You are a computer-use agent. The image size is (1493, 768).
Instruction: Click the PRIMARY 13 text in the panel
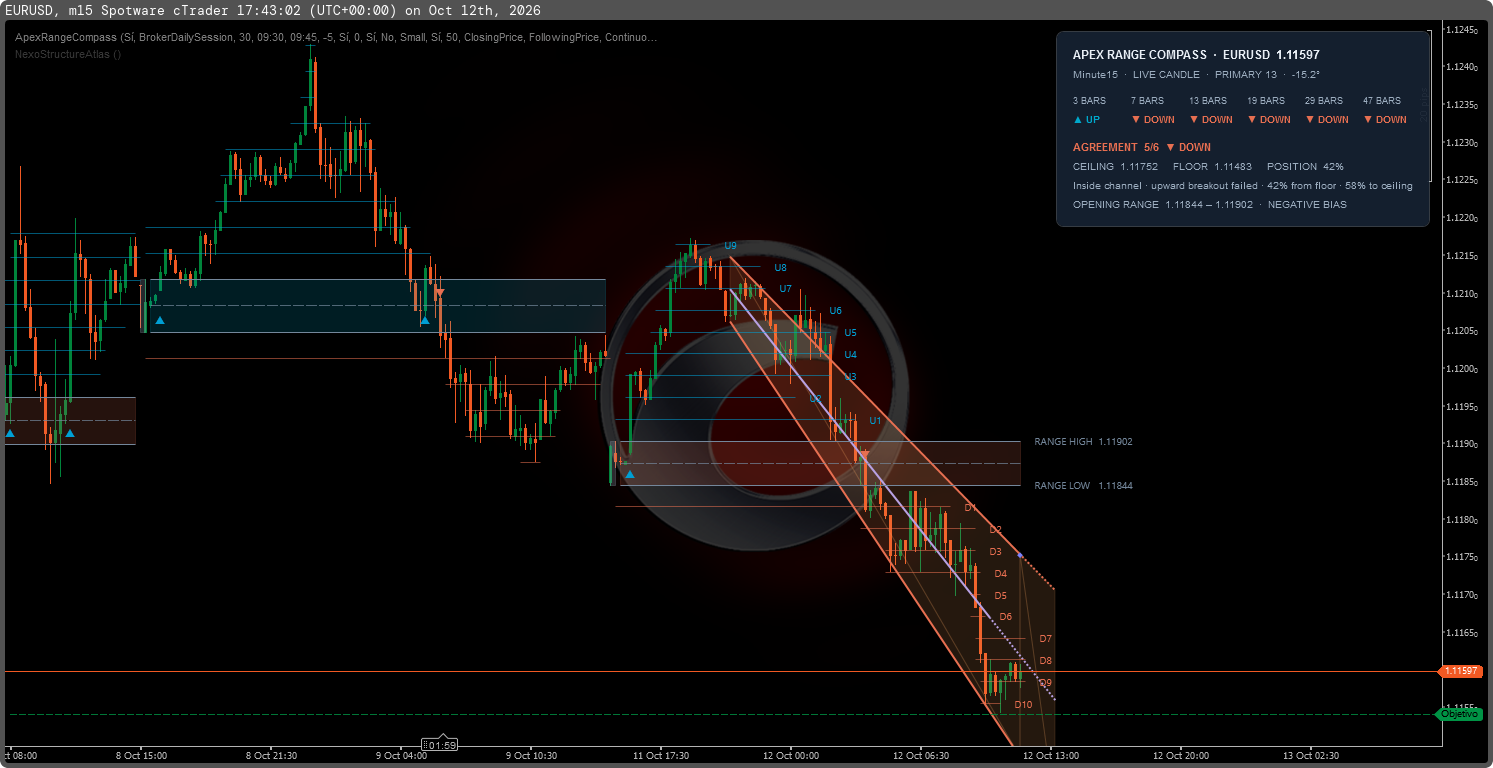[x=1246, y=75]
